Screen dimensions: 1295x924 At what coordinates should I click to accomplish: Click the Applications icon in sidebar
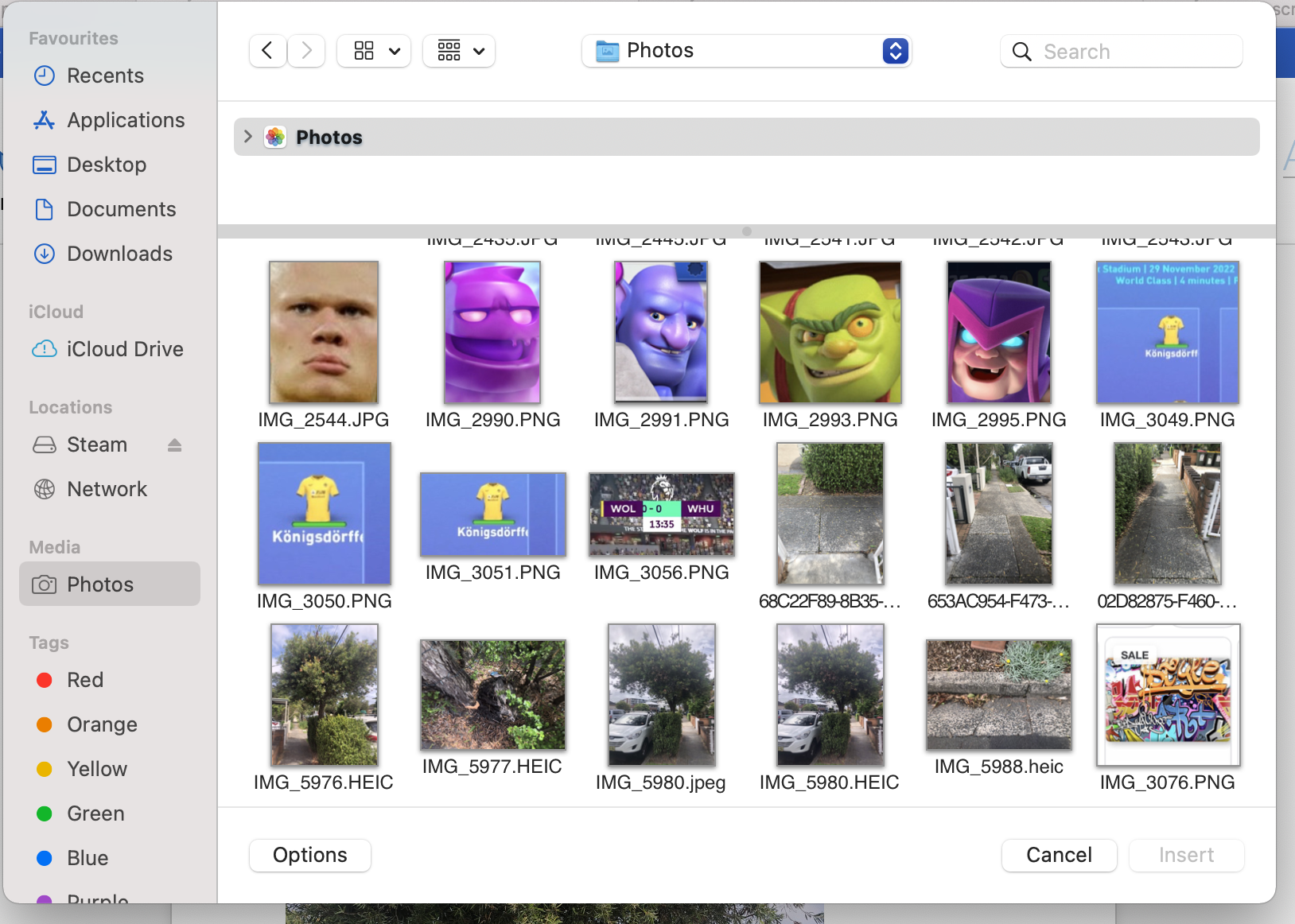pyautogui.click(x=45, y=120)
